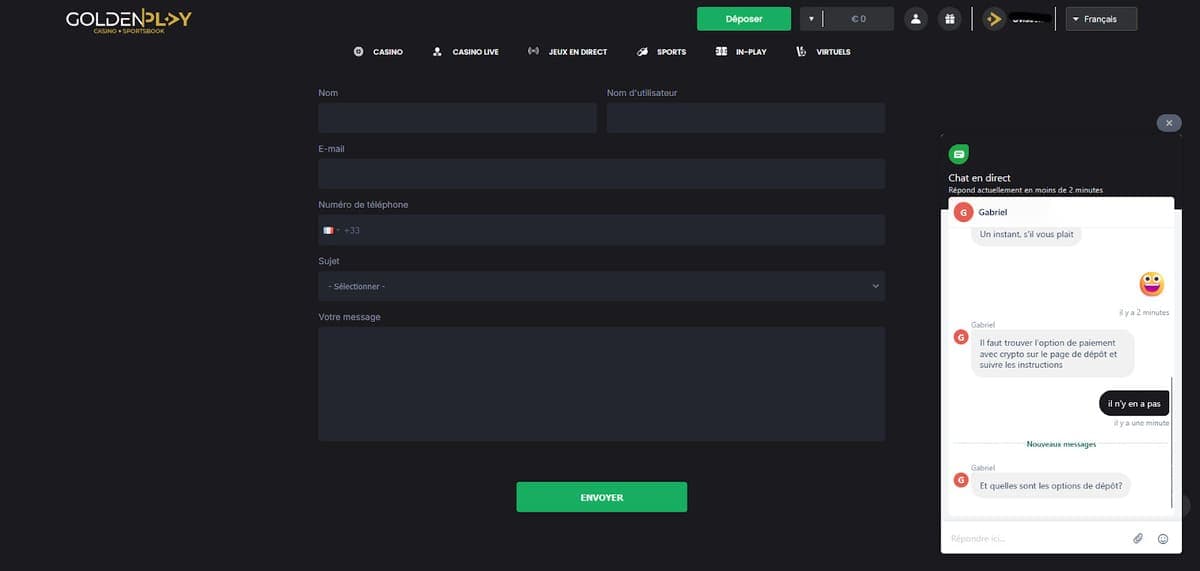Open the balance dropdown arrow

pos(811,19)
